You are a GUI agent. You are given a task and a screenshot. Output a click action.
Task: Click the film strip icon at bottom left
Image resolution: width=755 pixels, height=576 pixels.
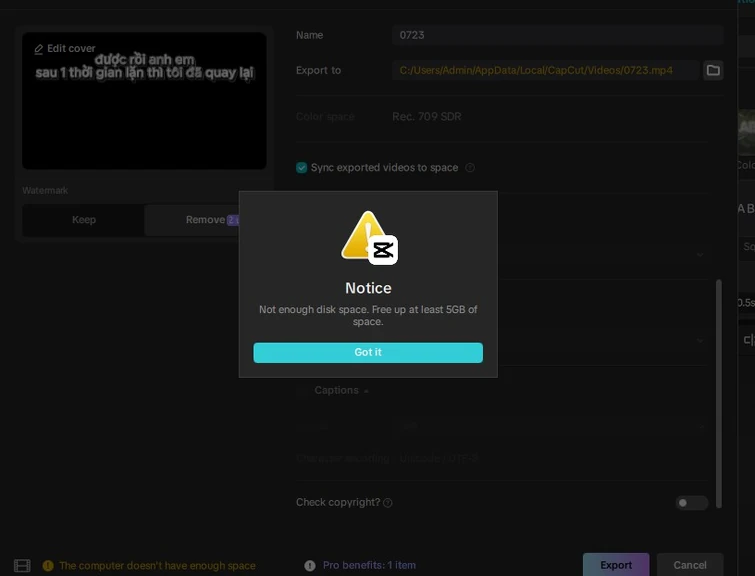[x=22, y=565]
